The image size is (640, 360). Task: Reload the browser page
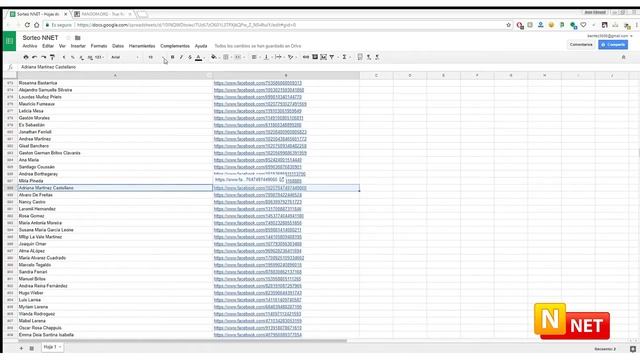[27, 25]
